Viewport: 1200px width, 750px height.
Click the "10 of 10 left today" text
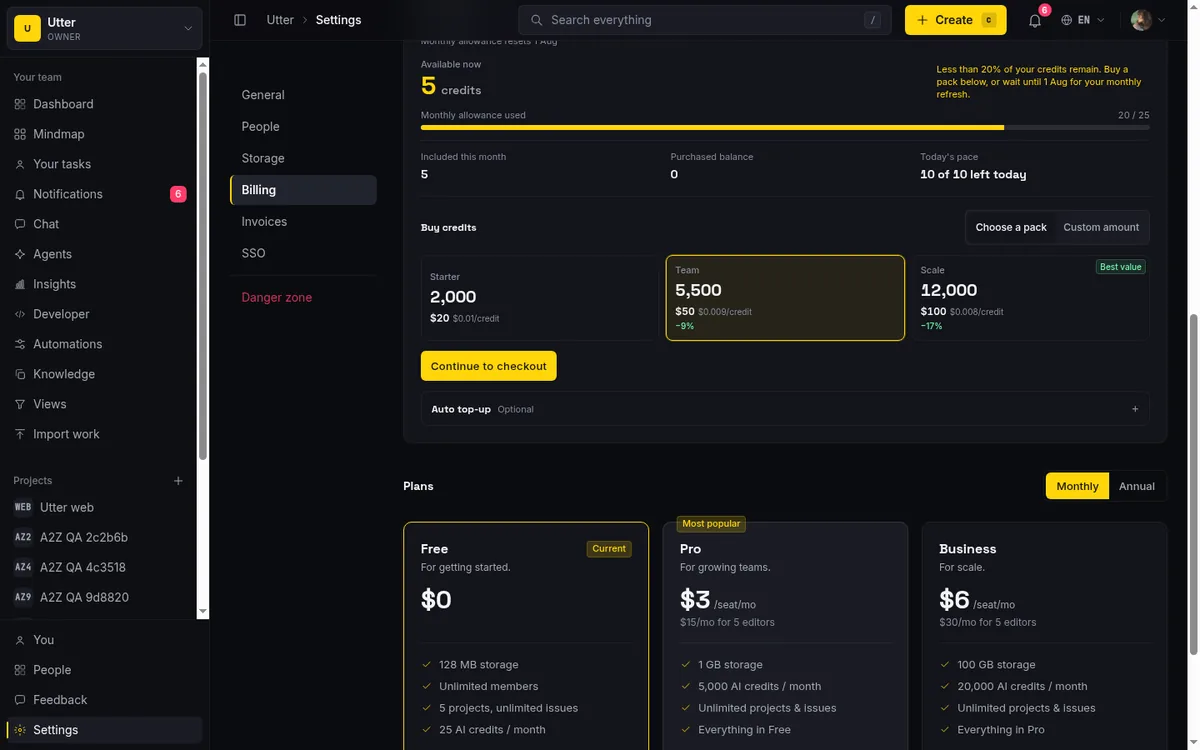pyautogui.click(x=973, y=174)
